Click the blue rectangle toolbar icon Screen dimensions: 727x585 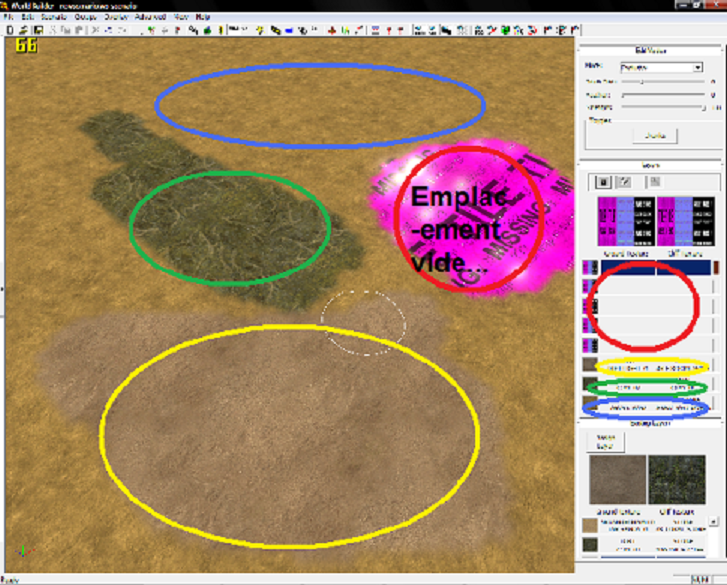pyautogui.click(x=288, y=31)
